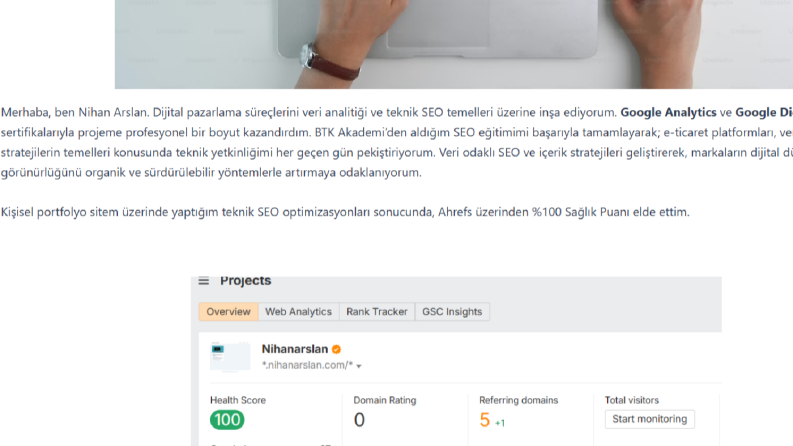Click the green 100 Health Score badge
Viewport: 793px width, 446px height.
(x=227, y=420)
